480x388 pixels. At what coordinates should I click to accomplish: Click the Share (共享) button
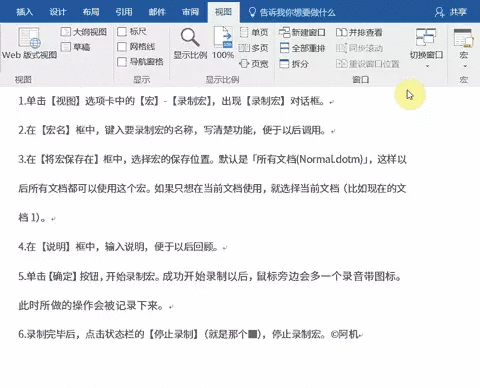coord(451,12)
